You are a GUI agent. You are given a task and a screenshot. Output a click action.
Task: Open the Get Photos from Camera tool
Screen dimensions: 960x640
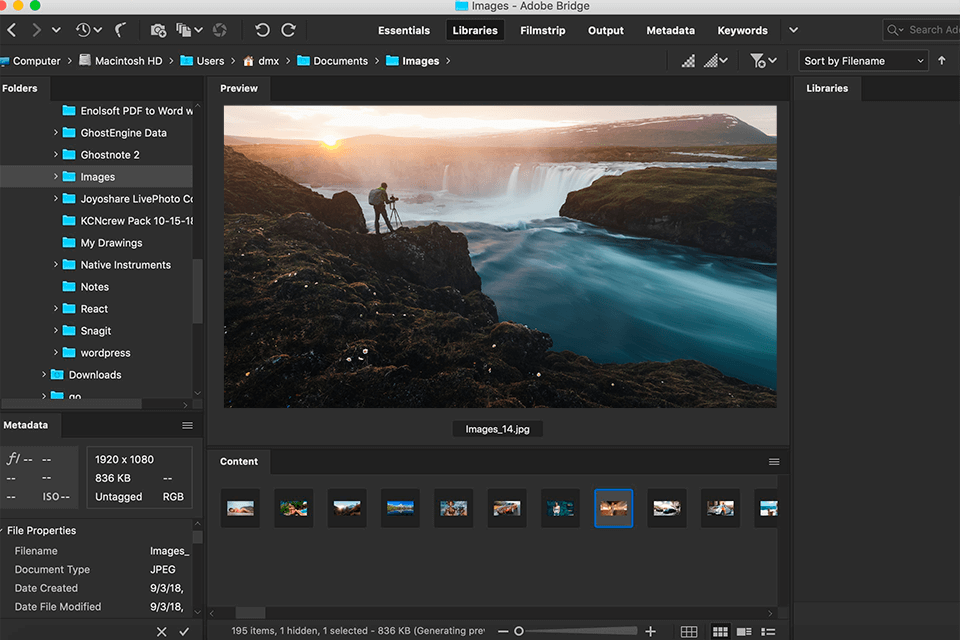[x=157, y=31]
